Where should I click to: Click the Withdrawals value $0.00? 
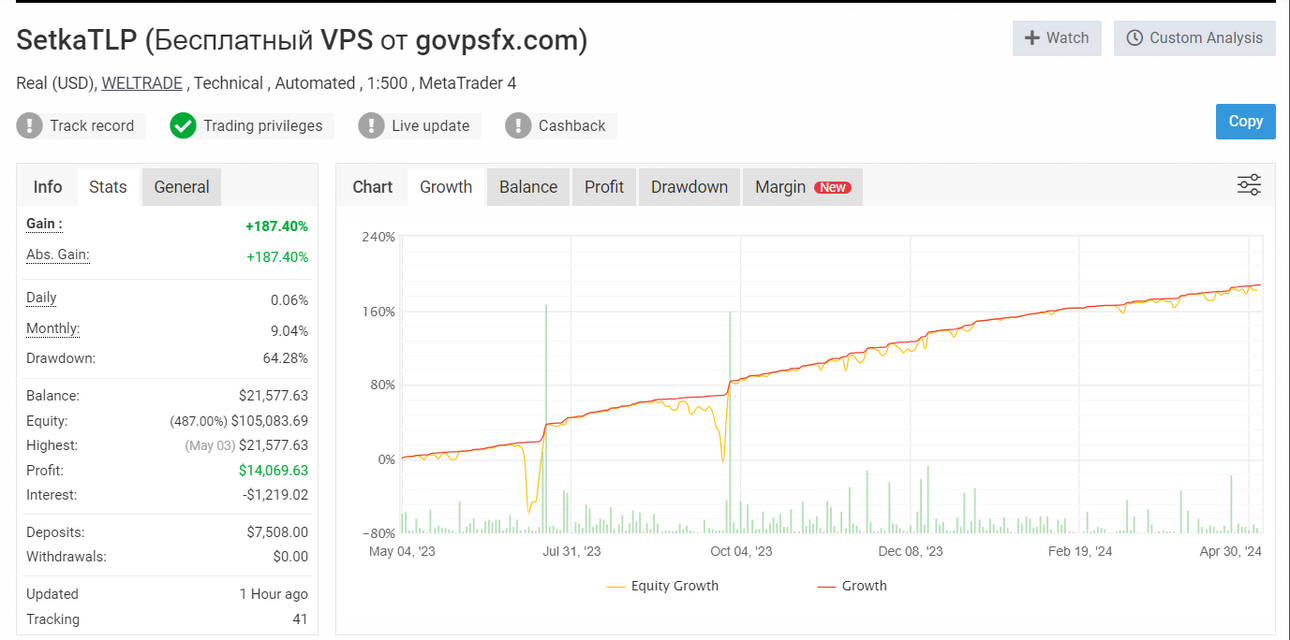click(x=290, y=557)
